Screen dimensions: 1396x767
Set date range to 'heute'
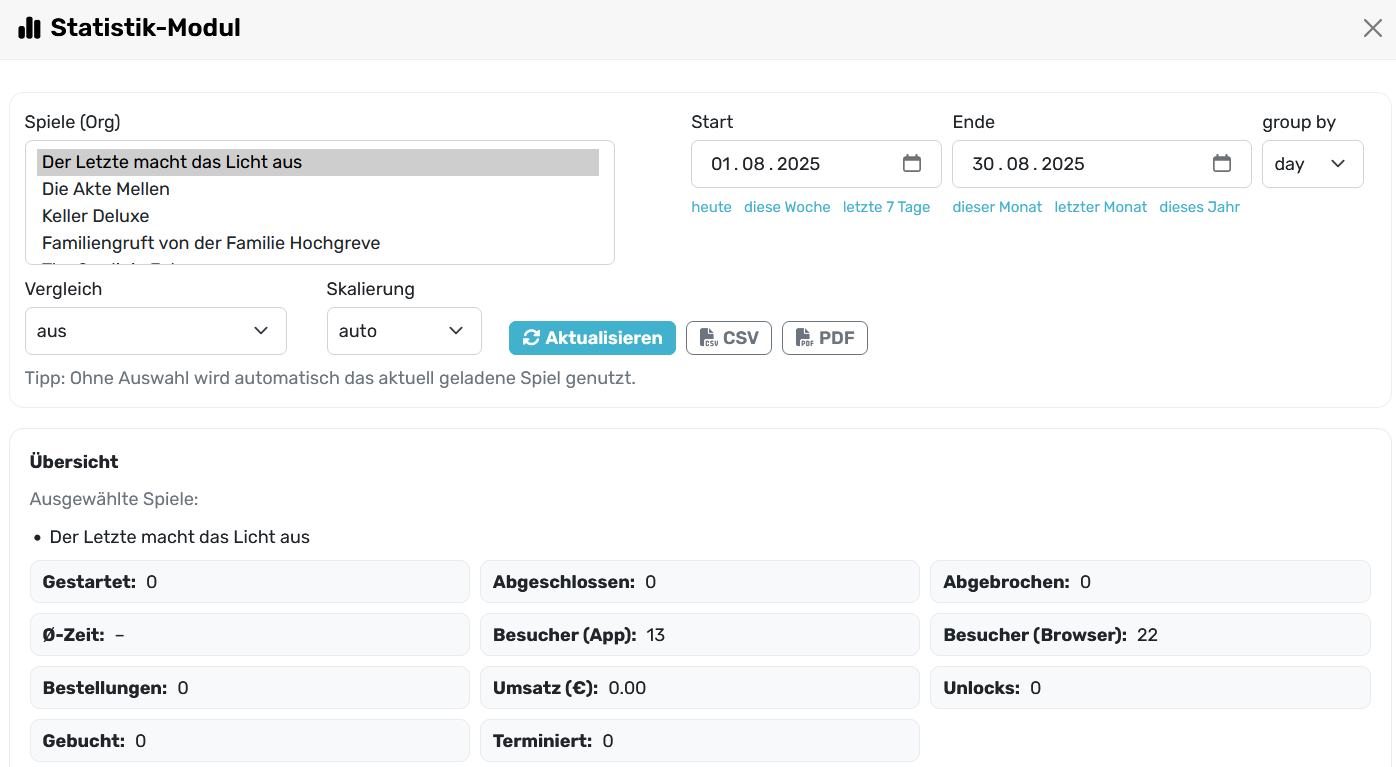click(711, 207)
